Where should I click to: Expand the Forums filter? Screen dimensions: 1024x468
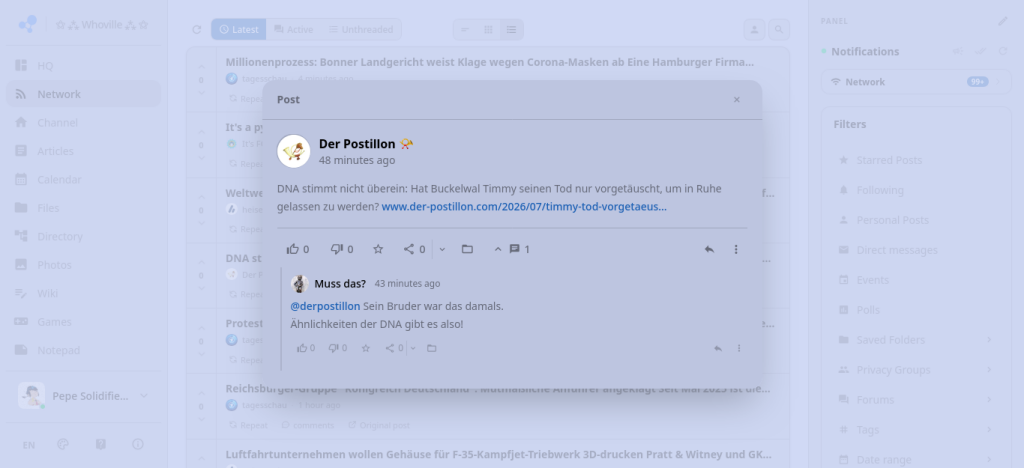pos(916,399)
